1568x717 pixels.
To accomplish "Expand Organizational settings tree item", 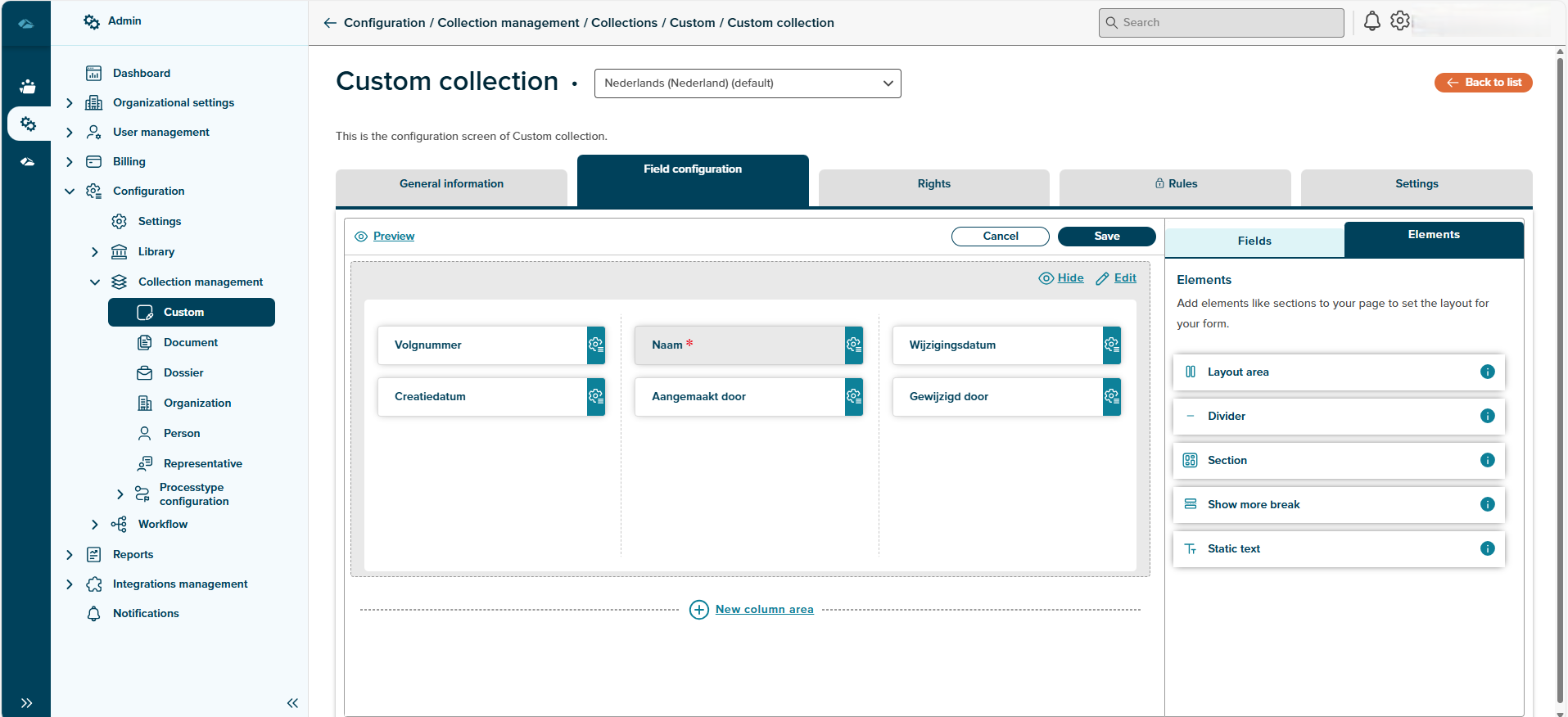I will (70, 103).
